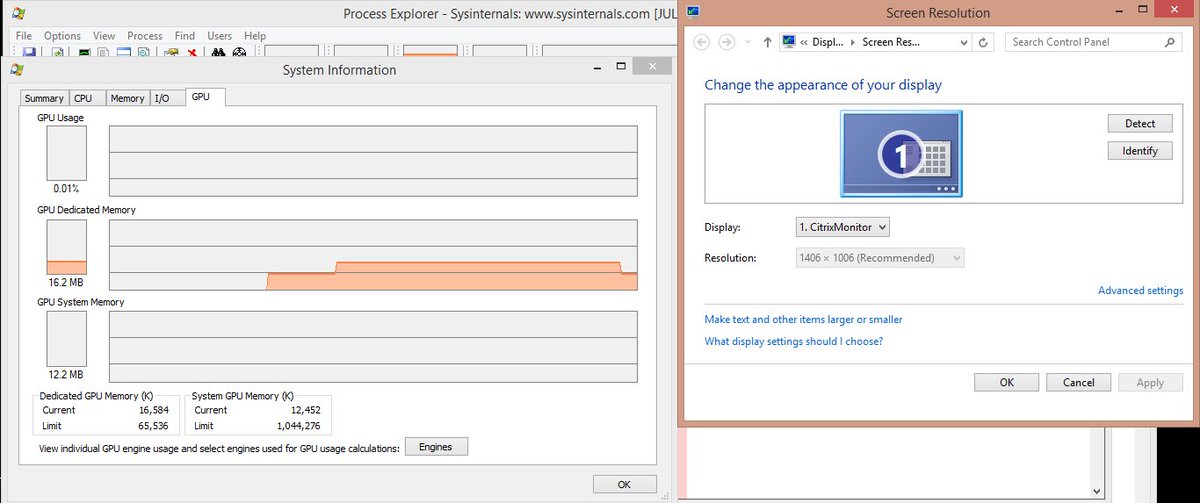Click the 16.2 MB dedicated memory value
The height and width of the screenshot is (503, 1200).
click(66, 282)
